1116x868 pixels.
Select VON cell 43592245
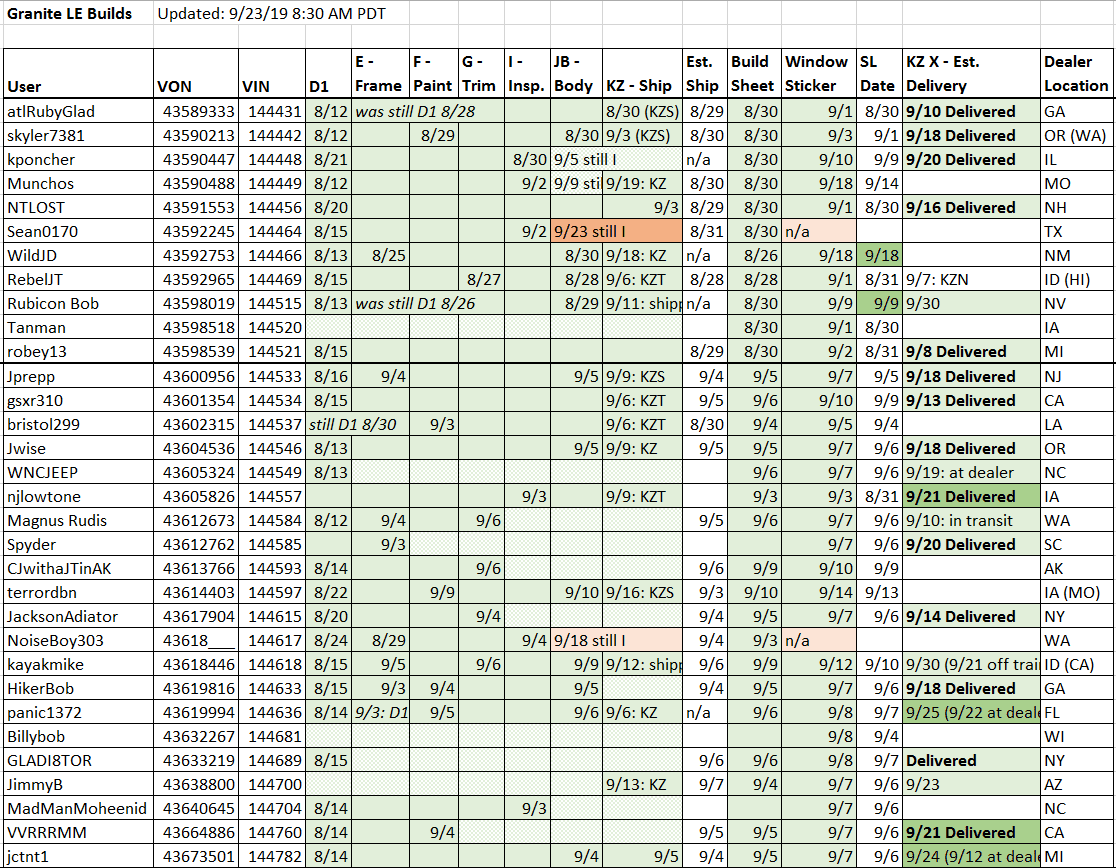(x=196, y=231)
